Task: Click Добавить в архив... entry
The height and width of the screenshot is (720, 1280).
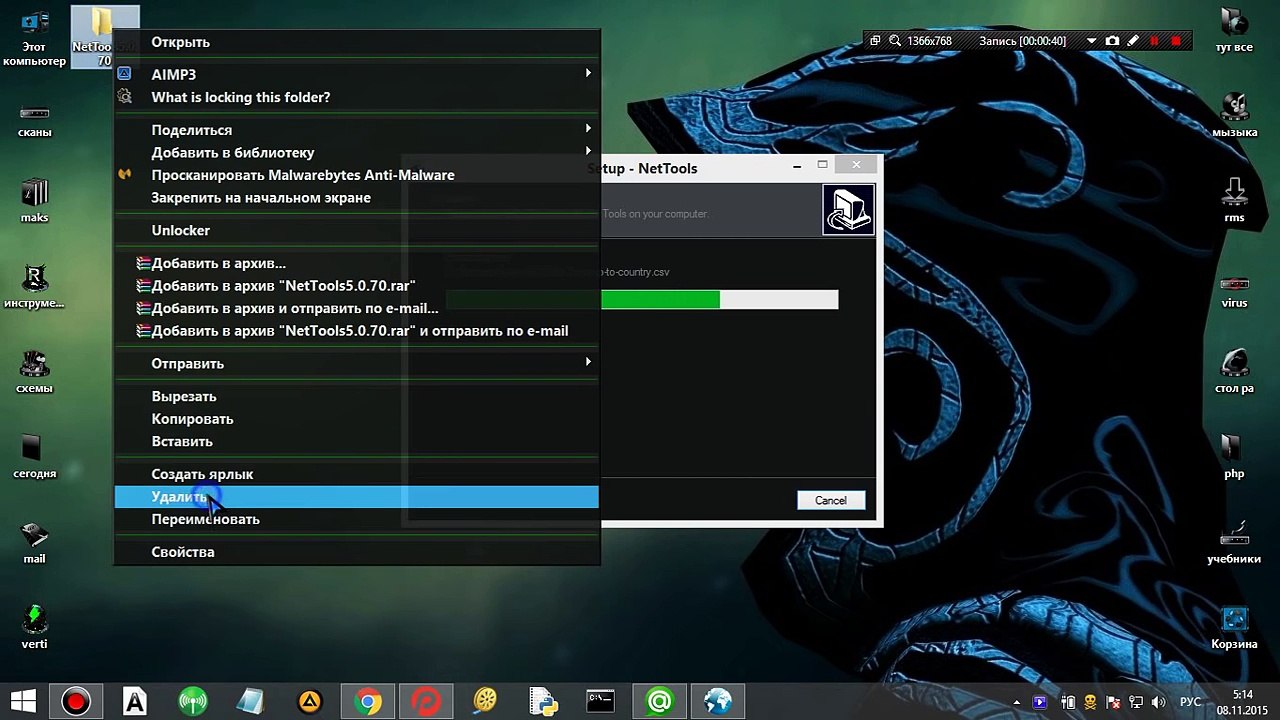Action: click(356, 263)
